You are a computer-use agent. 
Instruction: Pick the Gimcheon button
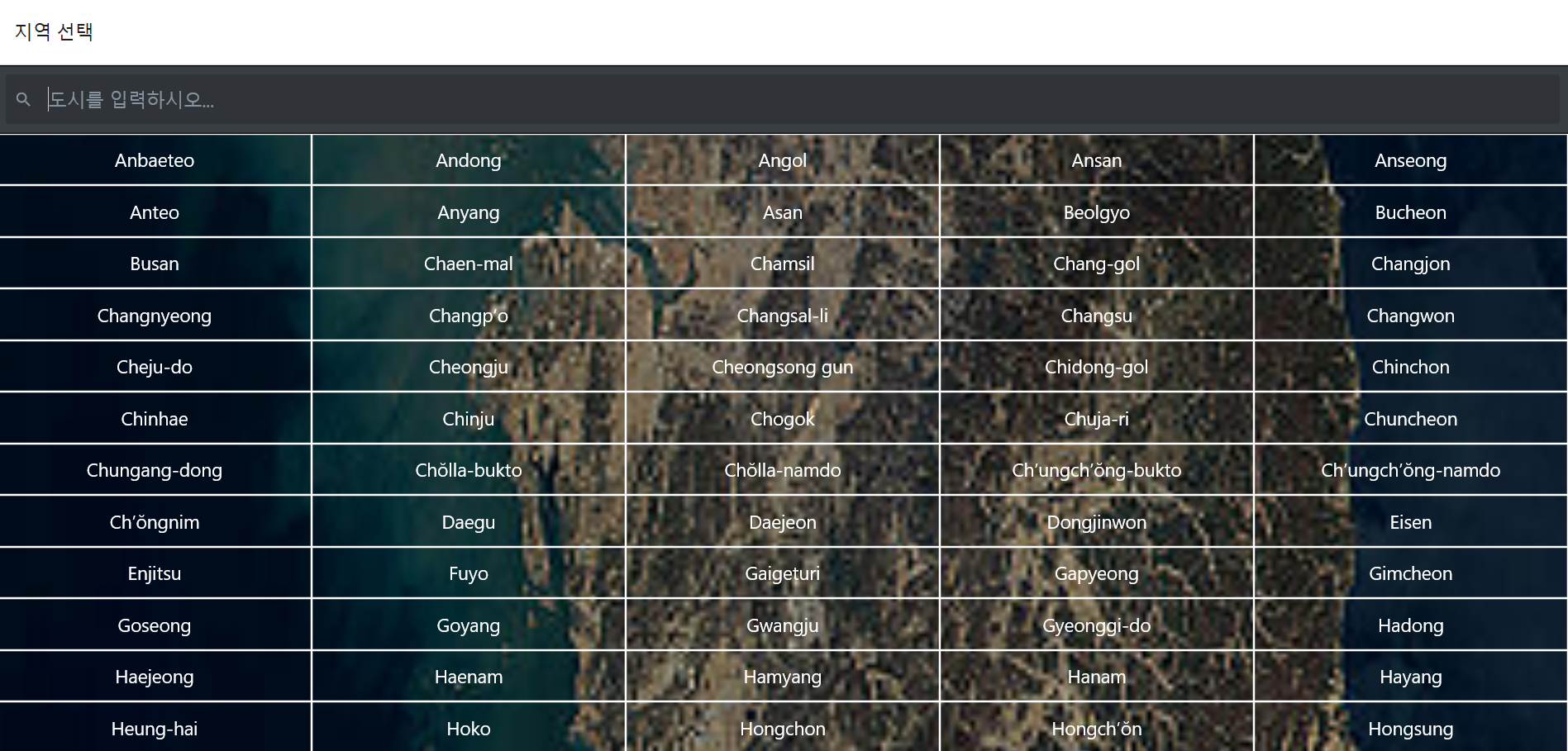click(x=1411, y=573)
